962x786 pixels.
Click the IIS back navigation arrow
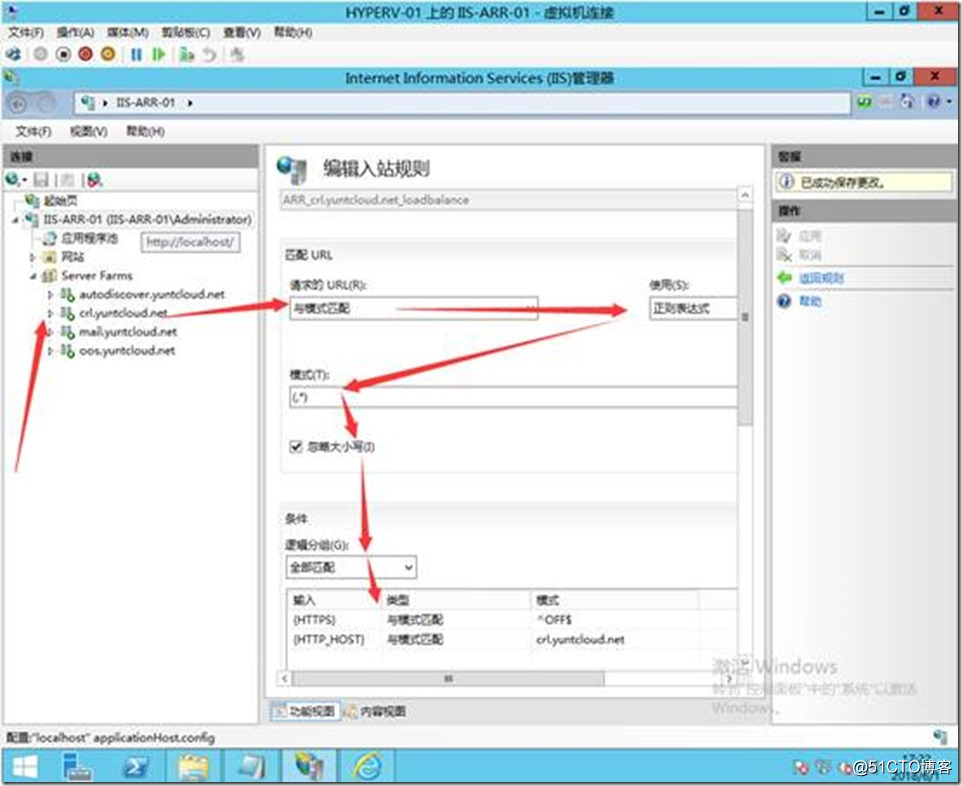tap(18, 103)
